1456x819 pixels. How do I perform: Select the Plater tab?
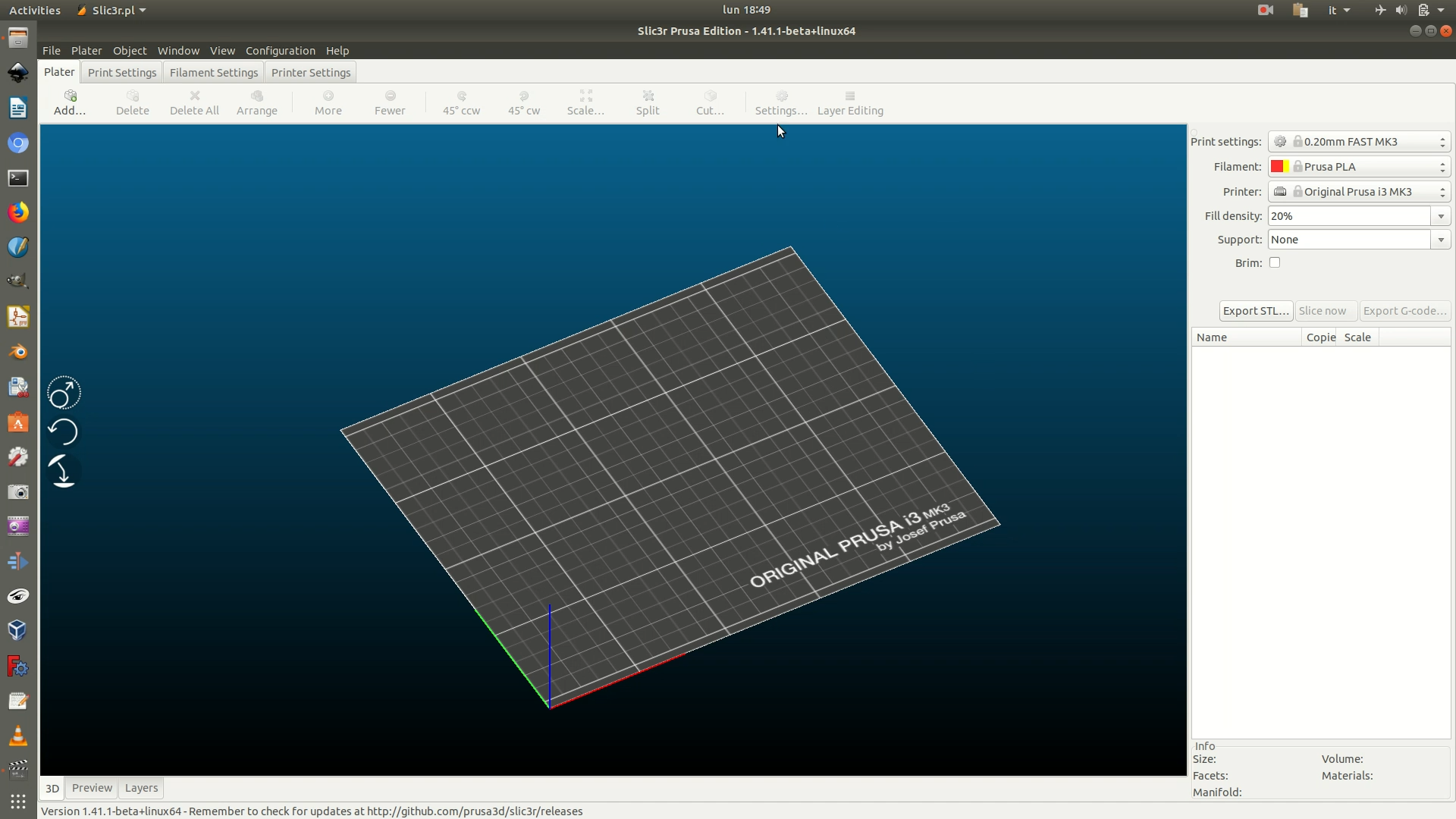pos(59,72)
